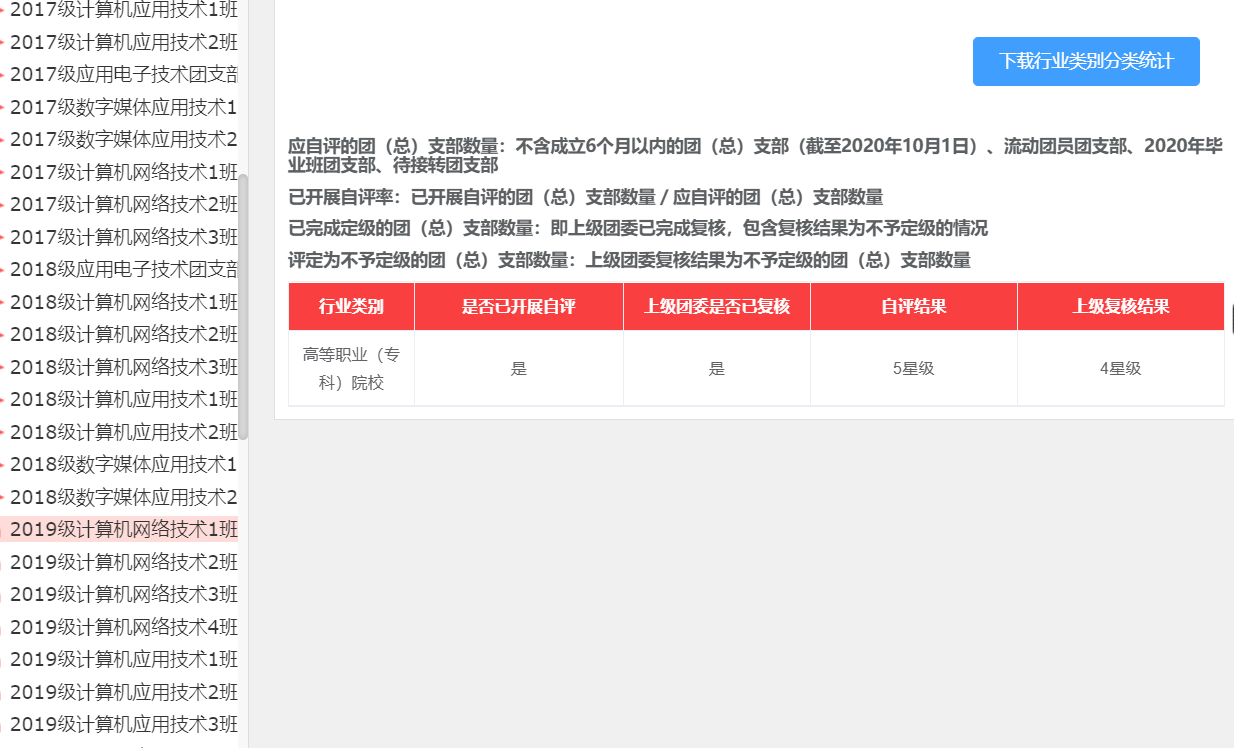Click the 评定为不予定级的团（总）支部数量 explanation line
Image resolution: width=1234 pixels, height=748 pixels.
click(x=629, y=260)
